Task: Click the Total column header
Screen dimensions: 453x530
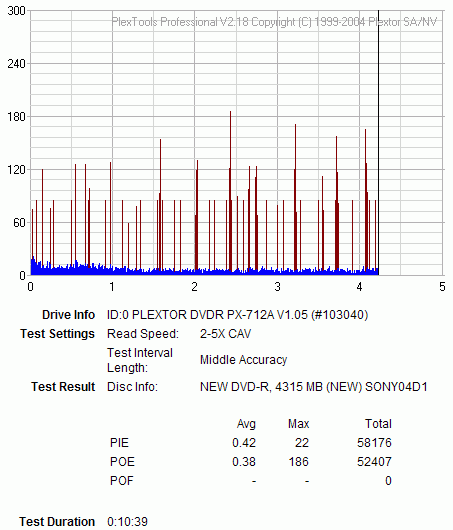Action: click(378, 424)
